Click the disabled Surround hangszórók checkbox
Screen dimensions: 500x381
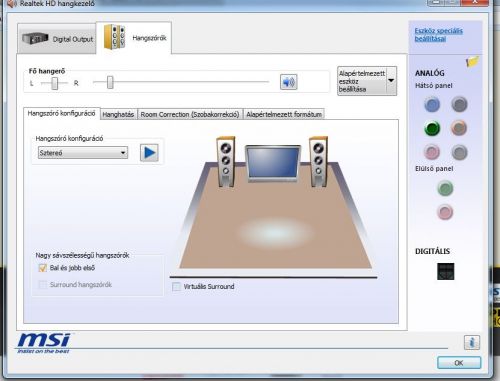[x=43, y=285]
